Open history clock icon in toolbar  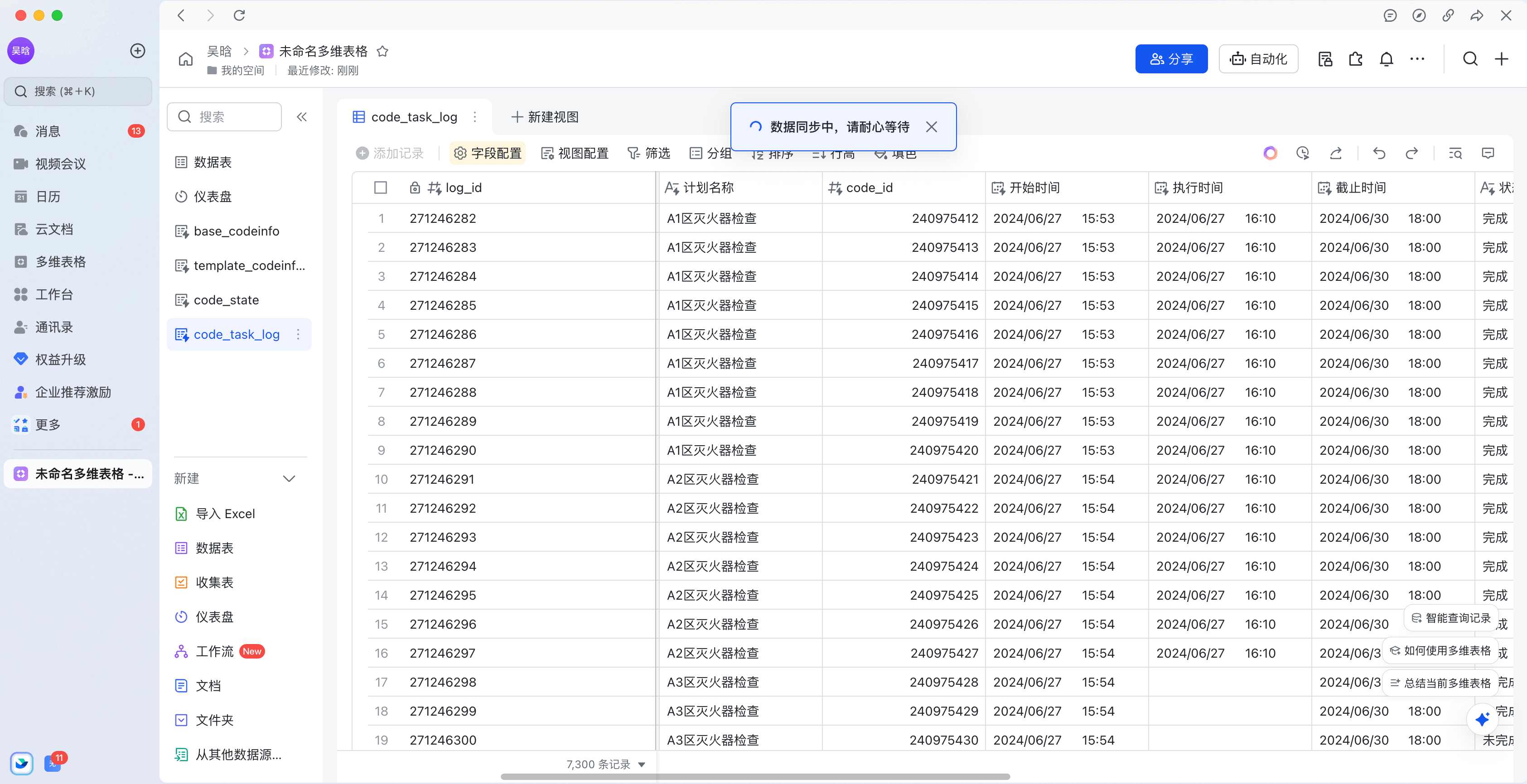(1302, 154)
